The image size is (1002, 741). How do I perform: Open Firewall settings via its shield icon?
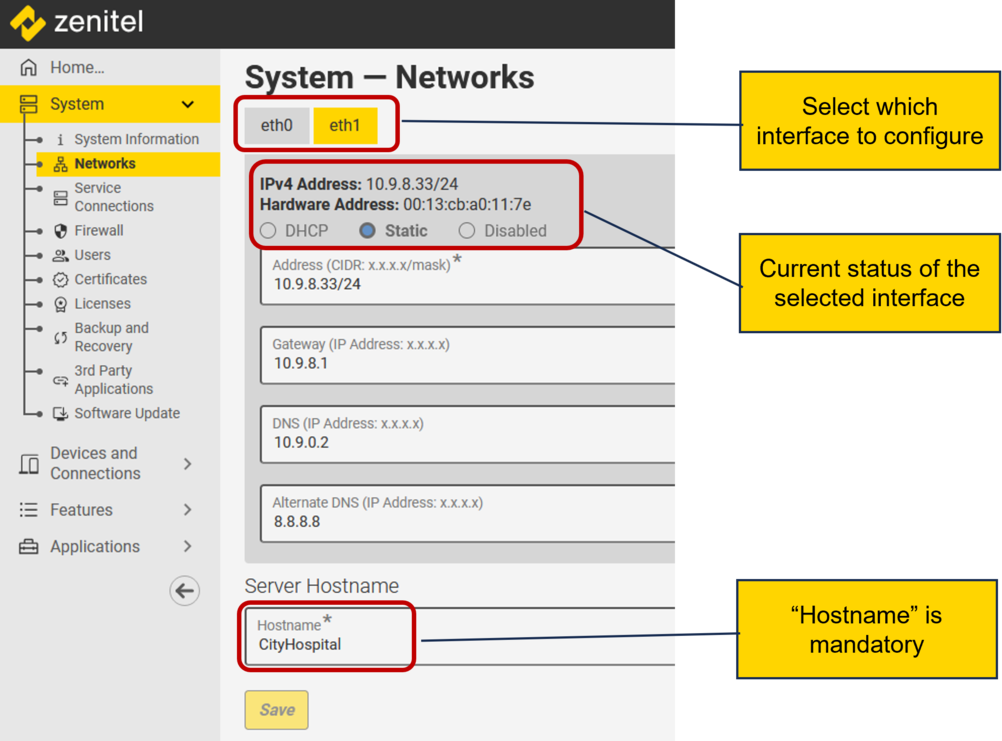point(62,230)
